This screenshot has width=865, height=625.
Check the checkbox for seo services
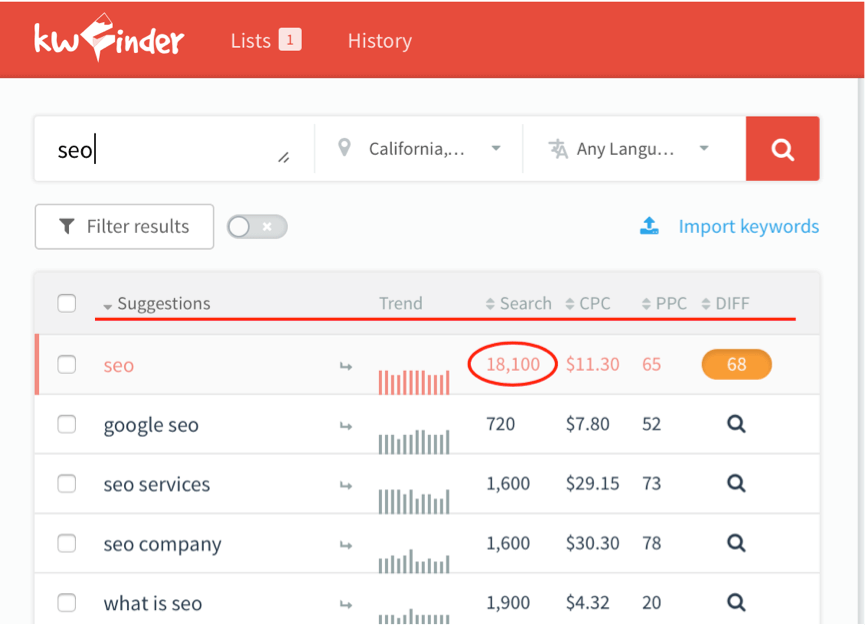tap(67, 484)
